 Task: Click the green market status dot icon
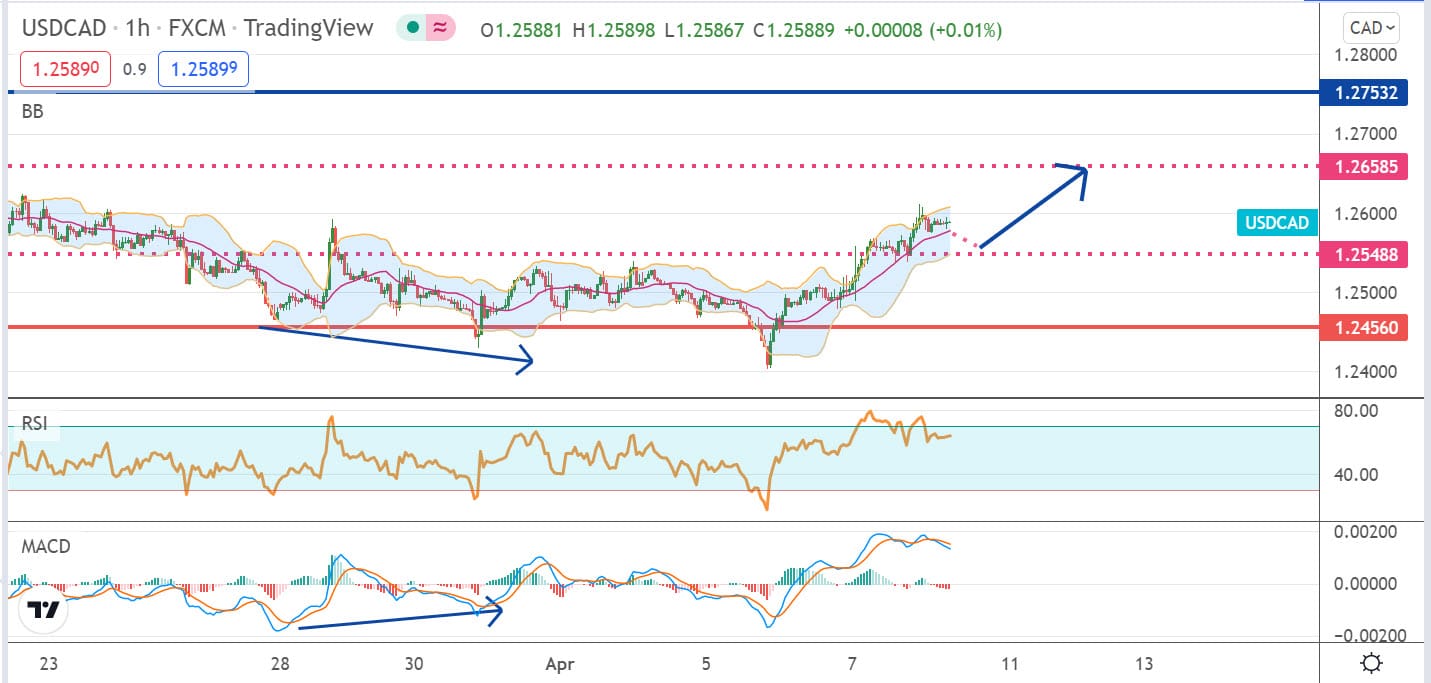413,29
